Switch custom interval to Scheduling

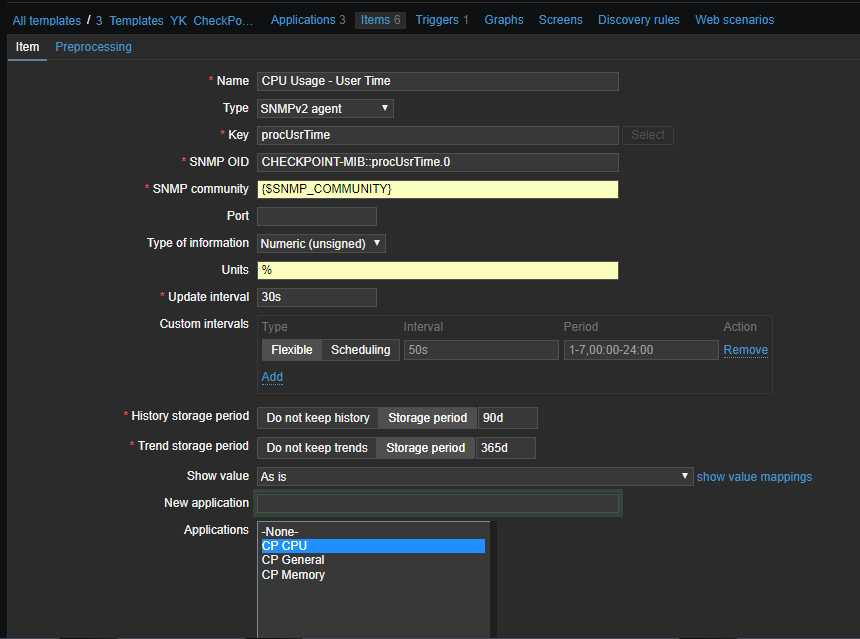click(x=360, y=350)
